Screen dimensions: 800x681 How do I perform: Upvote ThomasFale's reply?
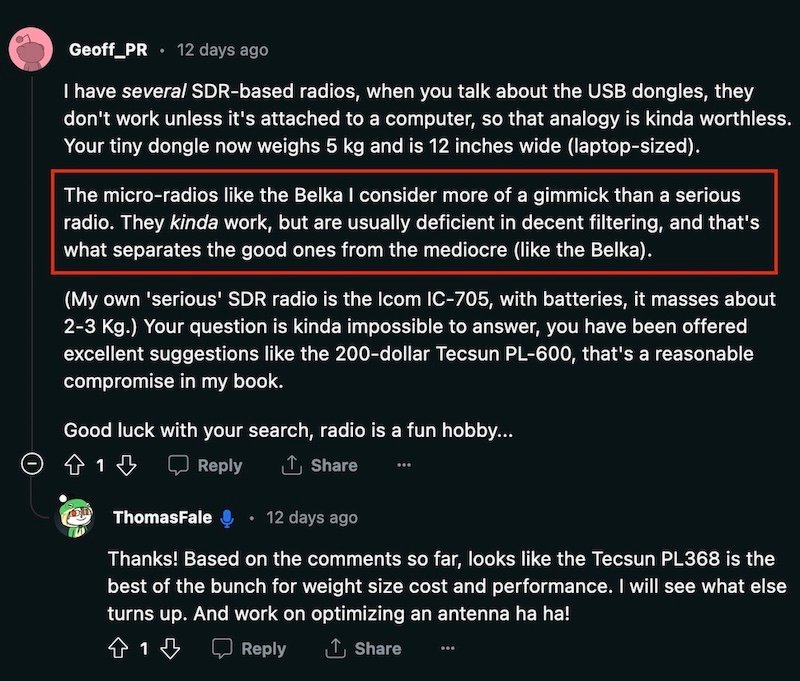click(x=118, y=648)
